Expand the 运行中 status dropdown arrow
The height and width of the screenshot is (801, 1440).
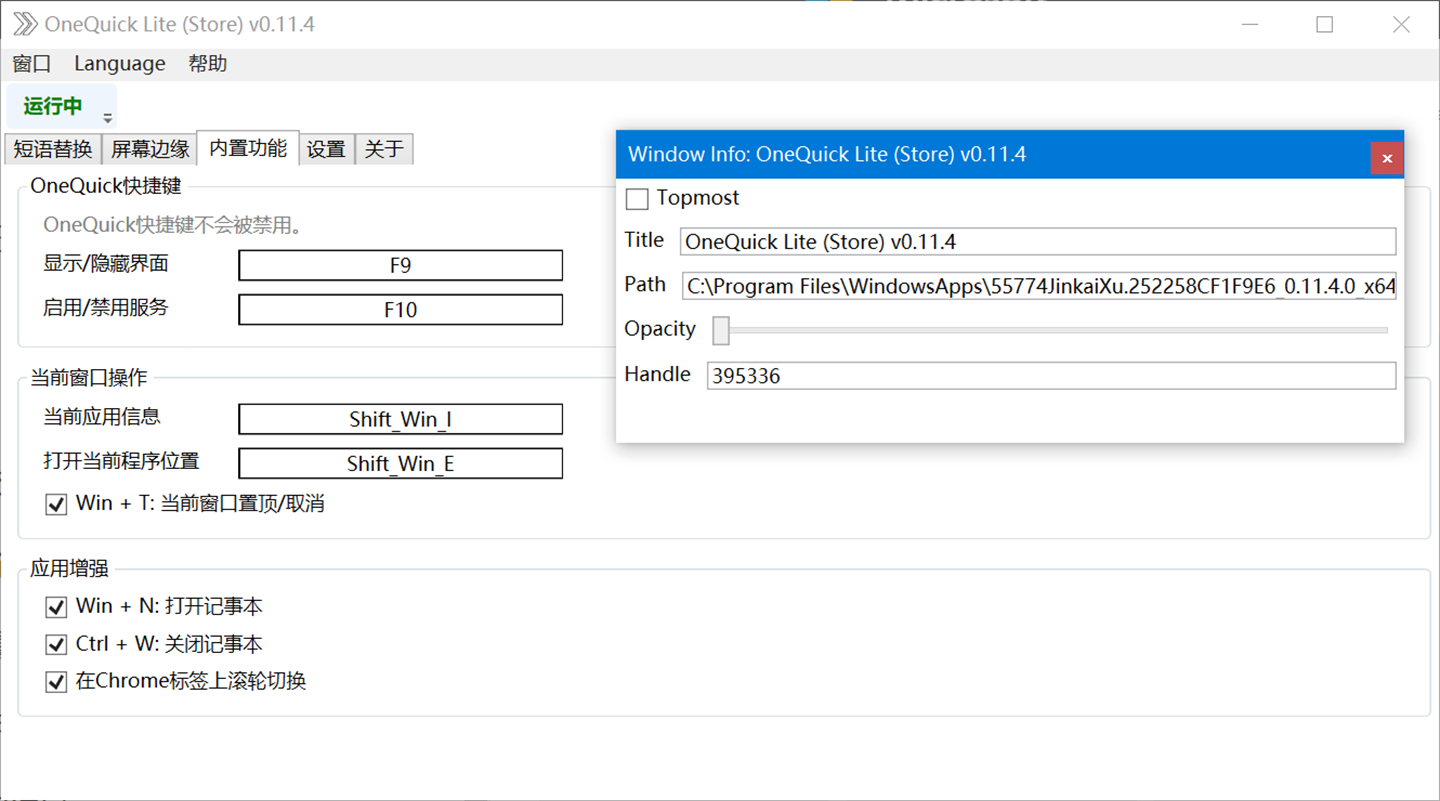pyautogui.click(x=108, y=118)
